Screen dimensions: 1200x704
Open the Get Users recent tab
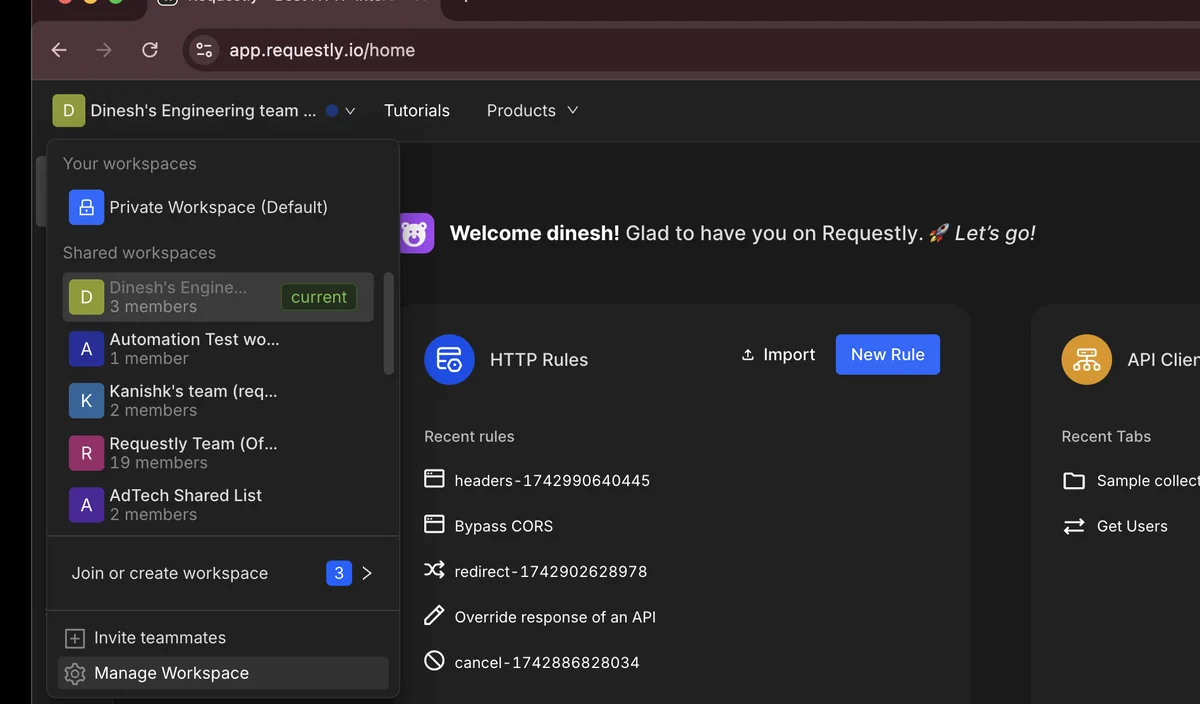pyautogui.click(x=1132, y=526)
